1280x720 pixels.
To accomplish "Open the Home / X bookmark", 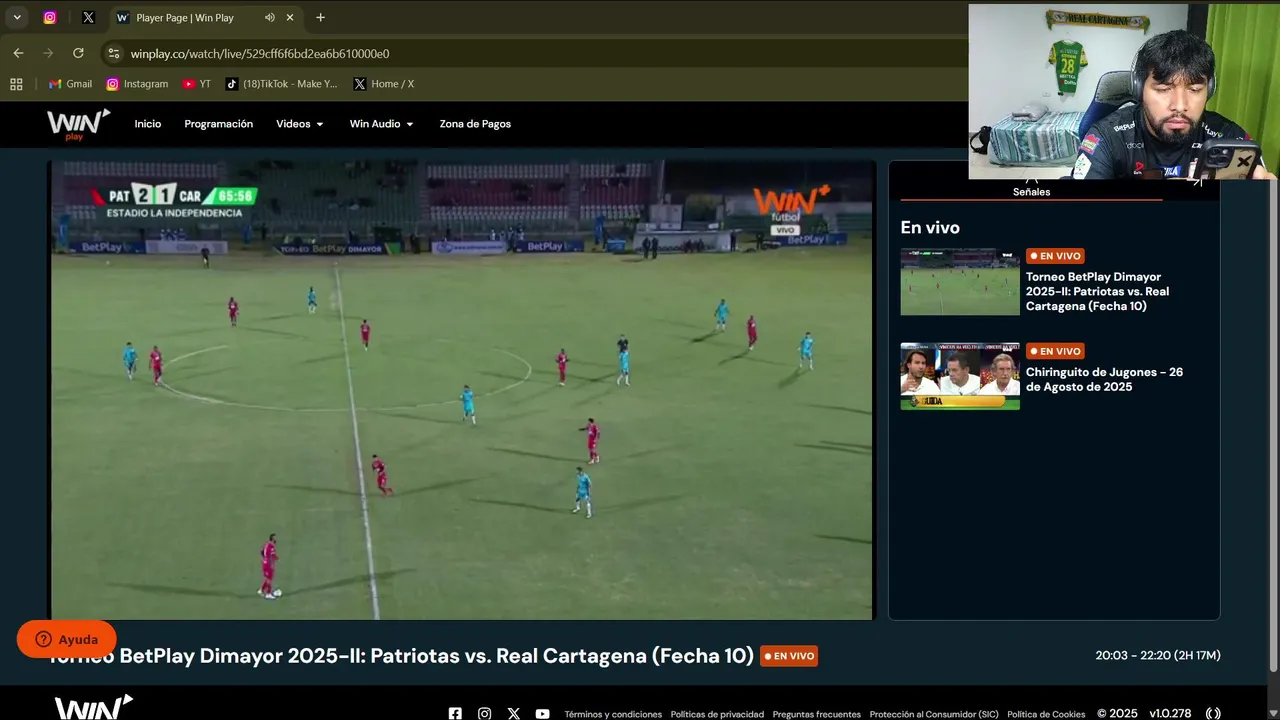I will click(384, 84).
